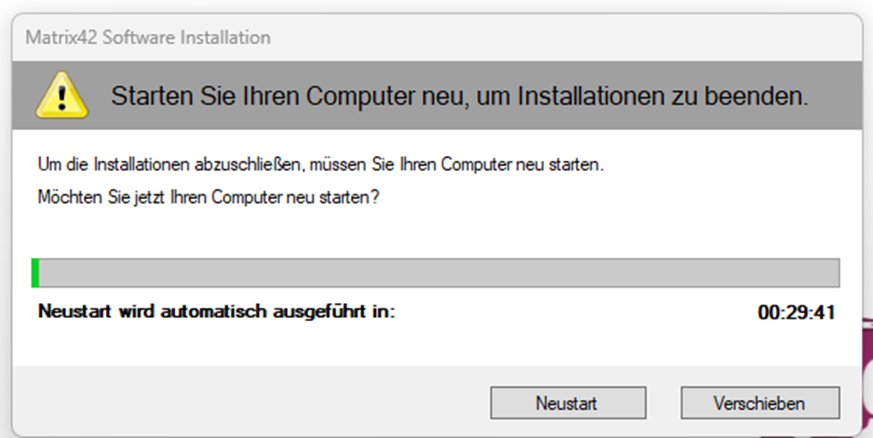Postpone the restart with the Verschieben button
873x438 pixels.
coord(759,403)
